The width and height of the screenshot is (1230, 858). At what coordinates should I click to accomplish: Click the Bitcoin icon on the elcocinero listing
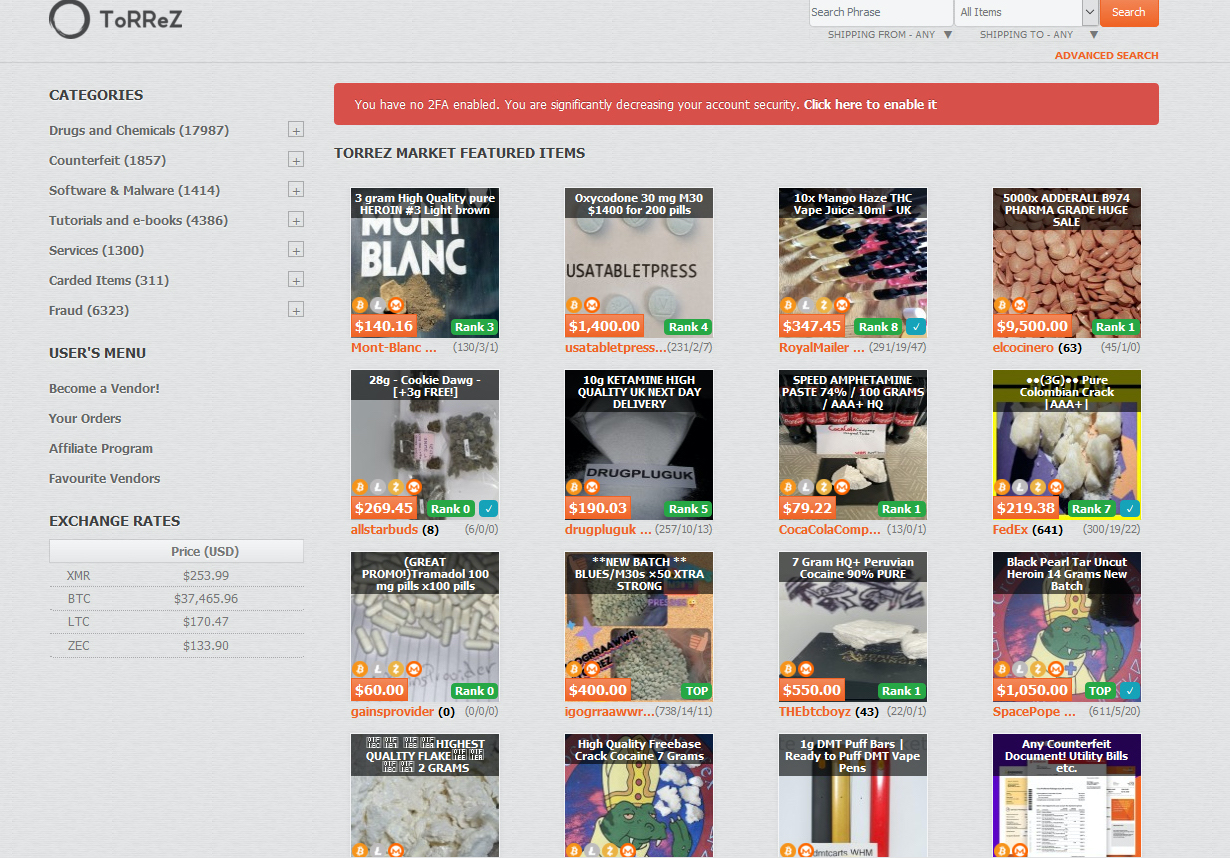[1002, 305]
